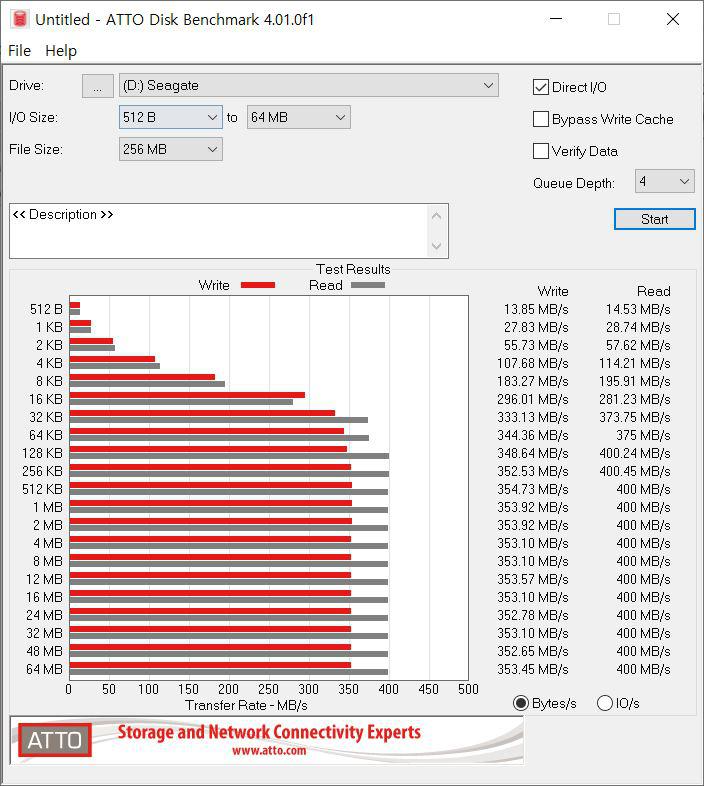Click into the Description text box
This screenshot has width=704, height=786.
coord(218,231)
